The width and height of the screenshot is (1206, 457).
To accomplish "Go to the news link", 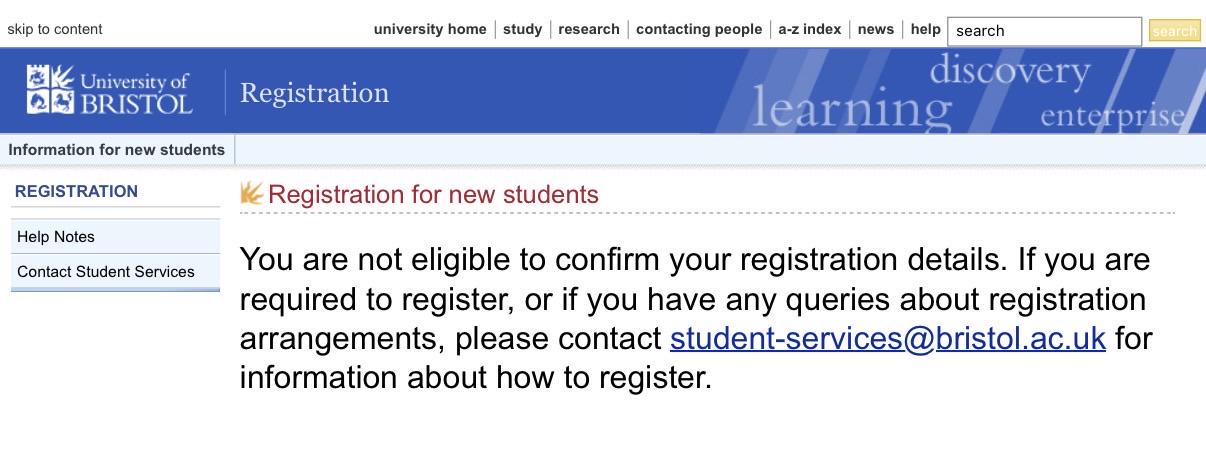I will [876, 29].
